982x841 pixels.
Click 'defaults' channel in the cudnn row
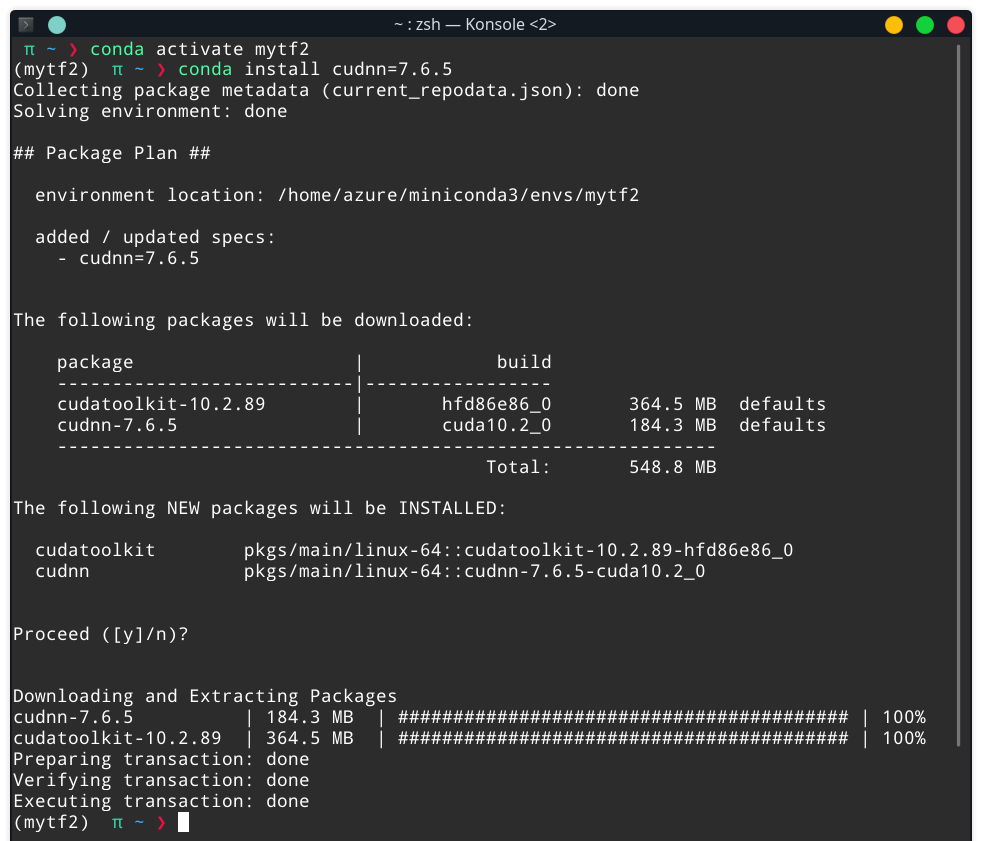[782, 425]
